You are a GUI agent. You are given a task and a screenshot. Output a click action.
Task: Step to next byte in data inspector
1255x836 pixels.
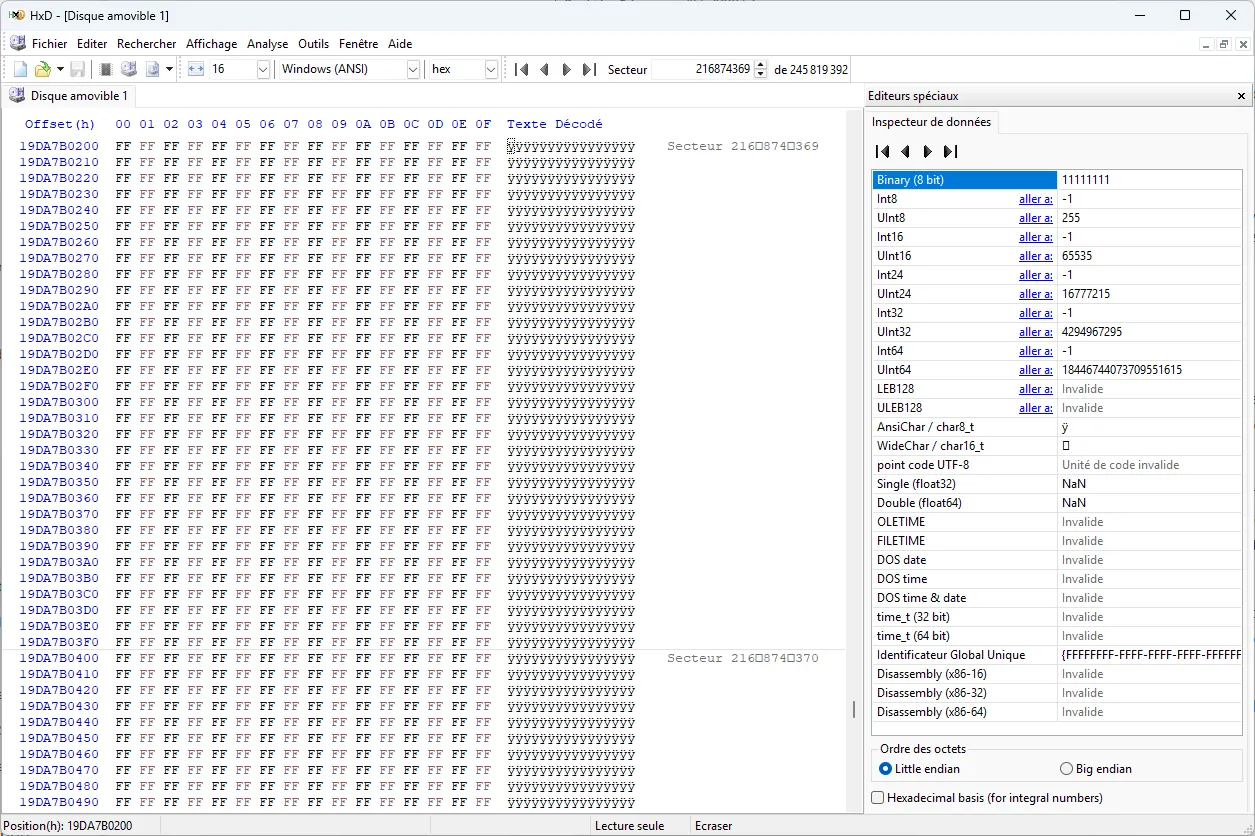pyautogui.click(x=927, y=152)
